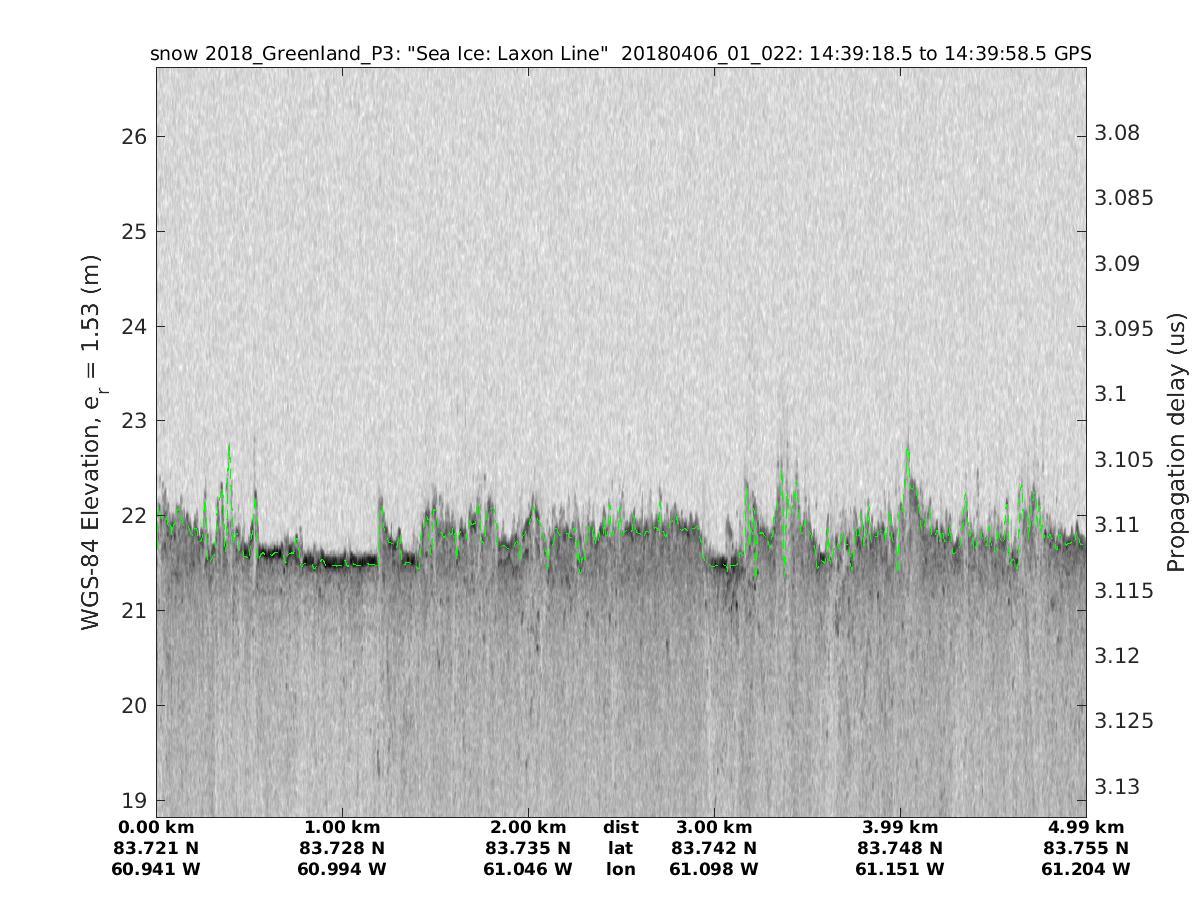Click the 4.99 km distance label
1200x900 pixels.
click(1086, 827)
